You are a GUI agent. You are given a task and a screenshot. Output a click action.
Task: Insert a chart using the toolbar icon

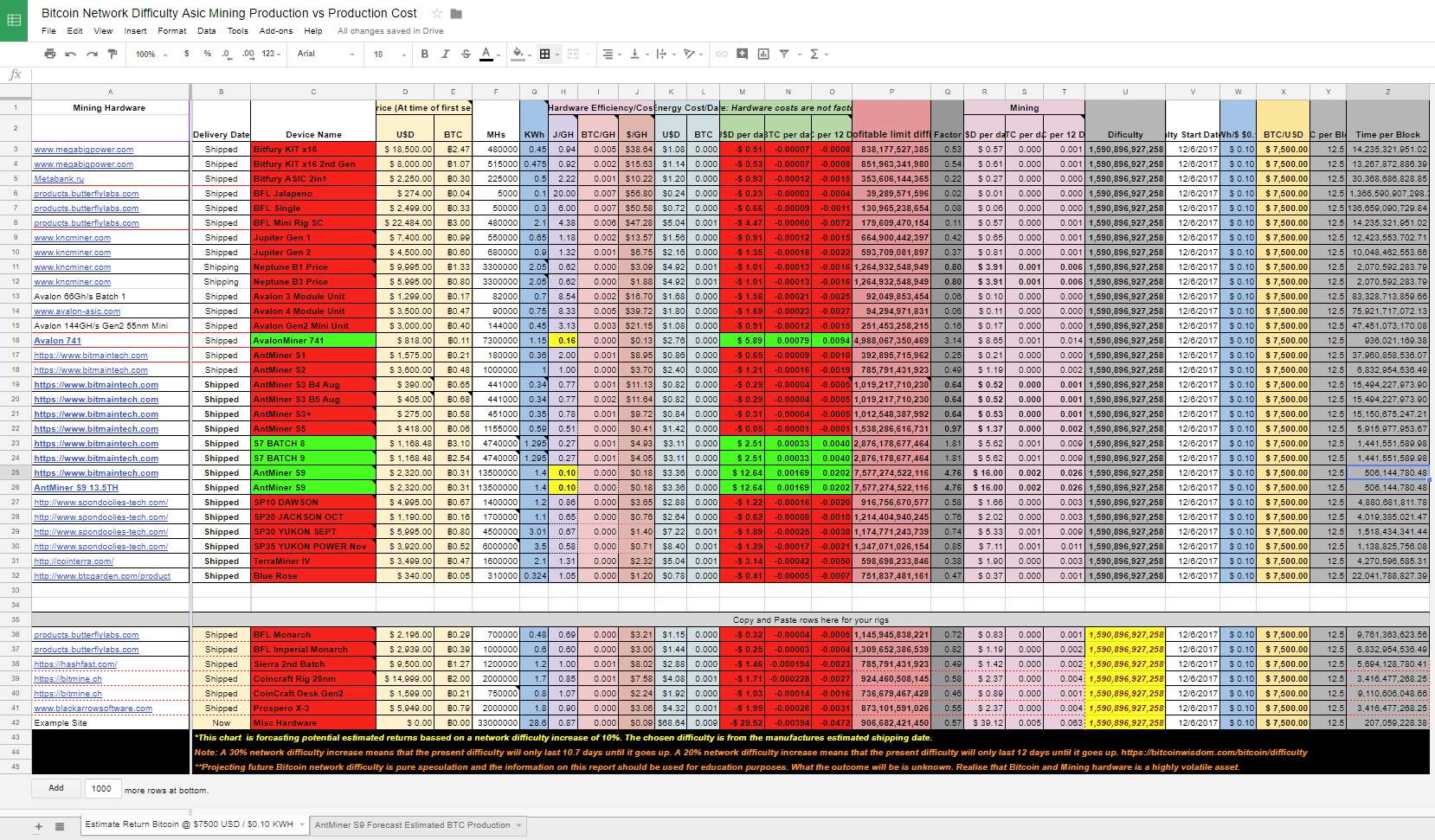[x=763, y=54]
